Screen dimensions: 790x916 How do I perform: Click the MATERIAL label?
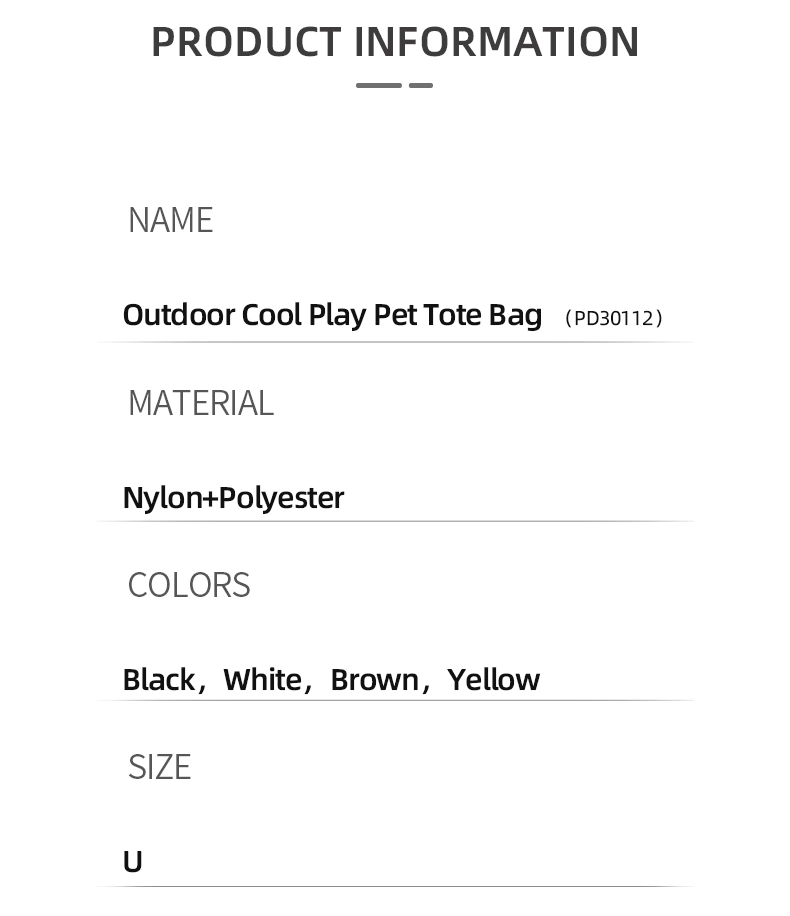tap(201, 403)
